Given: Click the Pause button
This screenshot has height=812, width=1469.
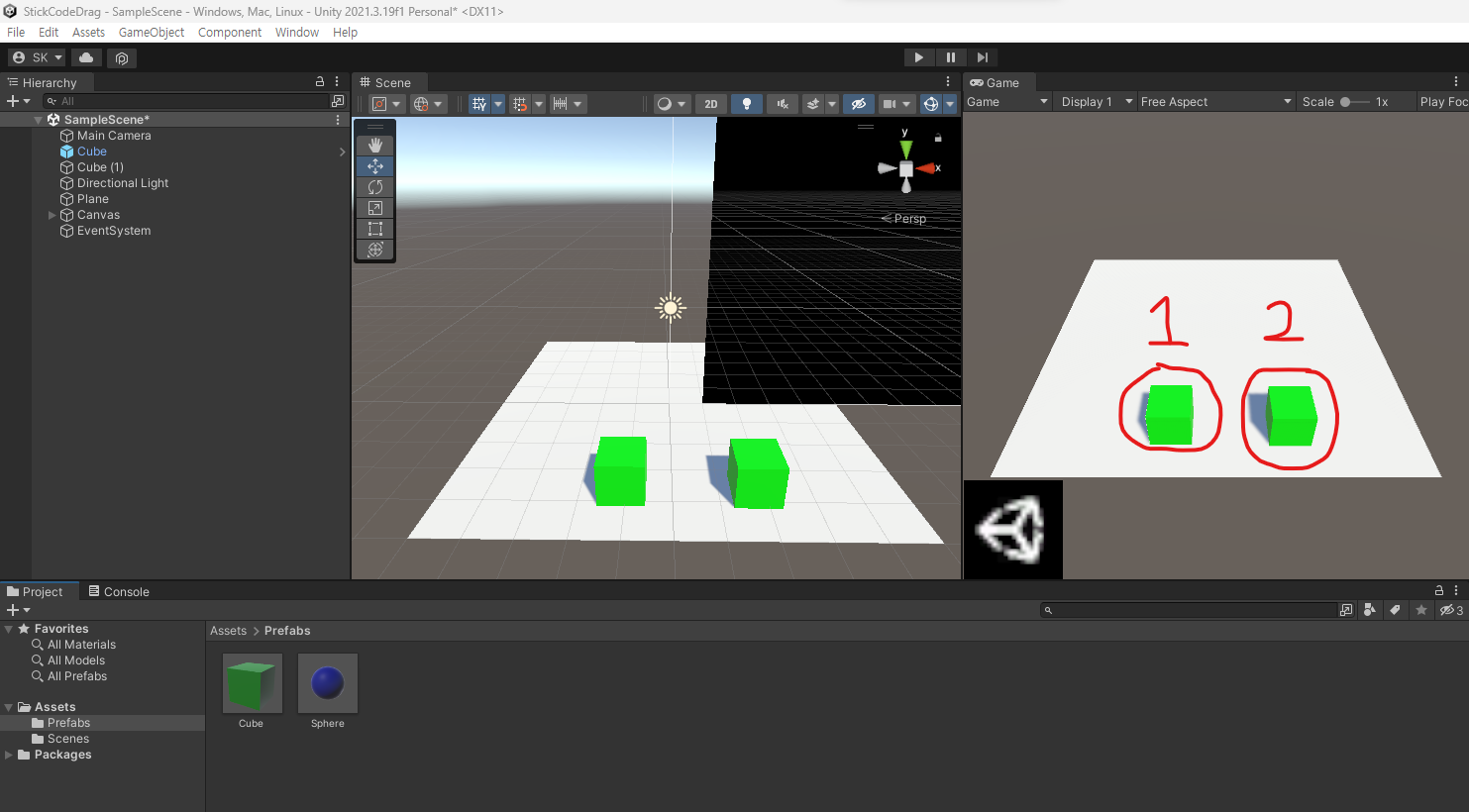Looking at the screenshot, I should point(951,57).
